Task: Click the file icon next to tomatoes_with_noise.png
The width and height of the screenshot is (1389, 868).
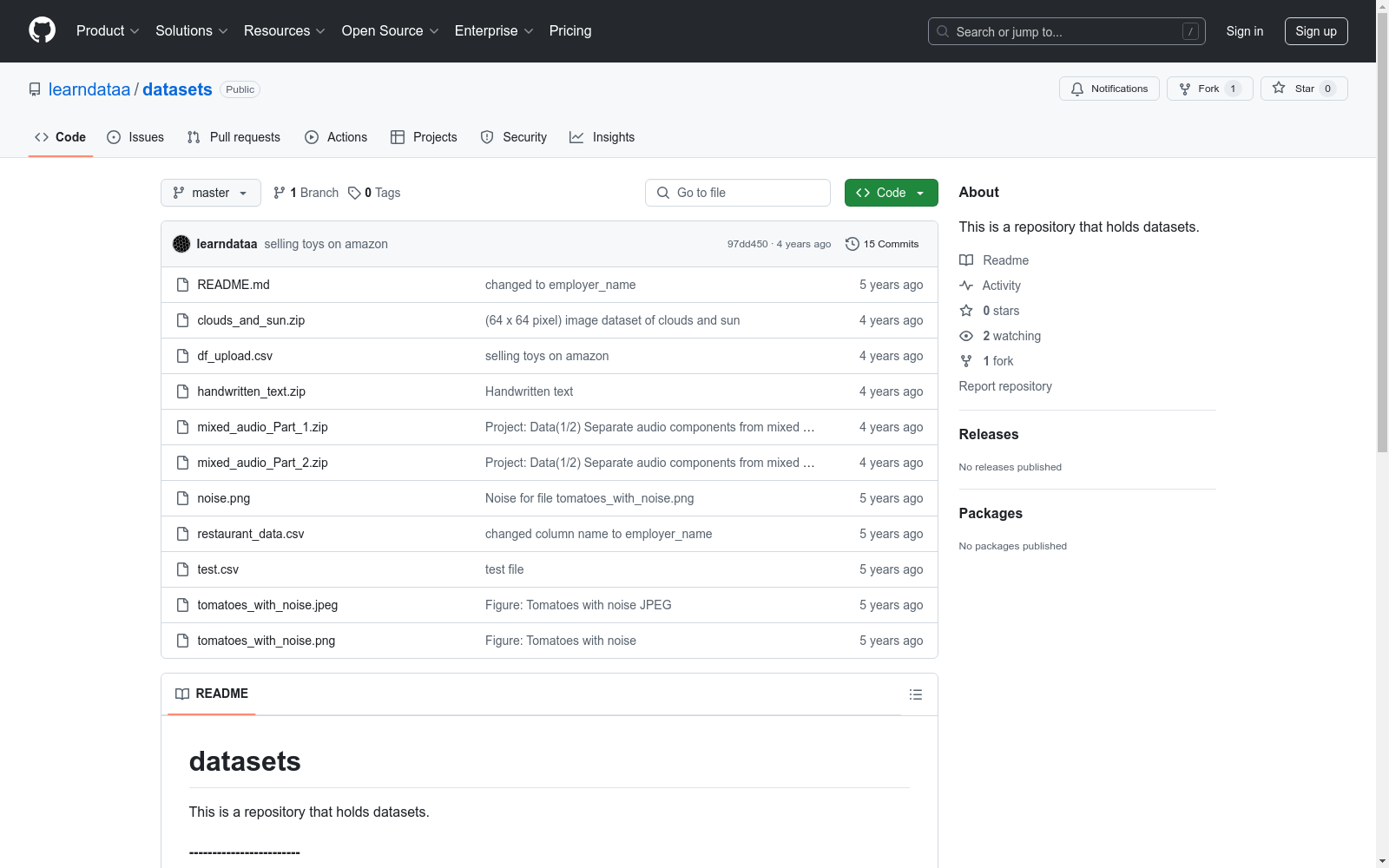Action: click(x=182, y=641)
